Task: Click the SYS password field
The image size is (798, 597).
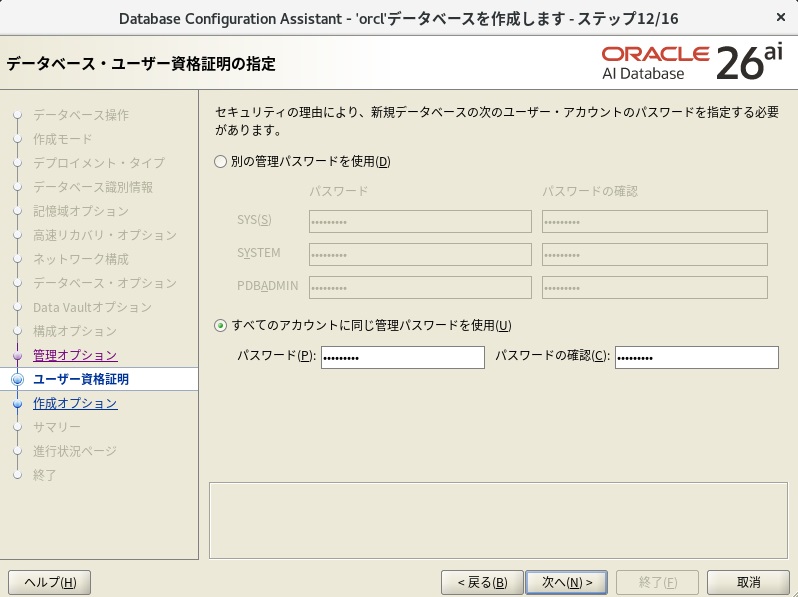Action: (x=420, y=222)
